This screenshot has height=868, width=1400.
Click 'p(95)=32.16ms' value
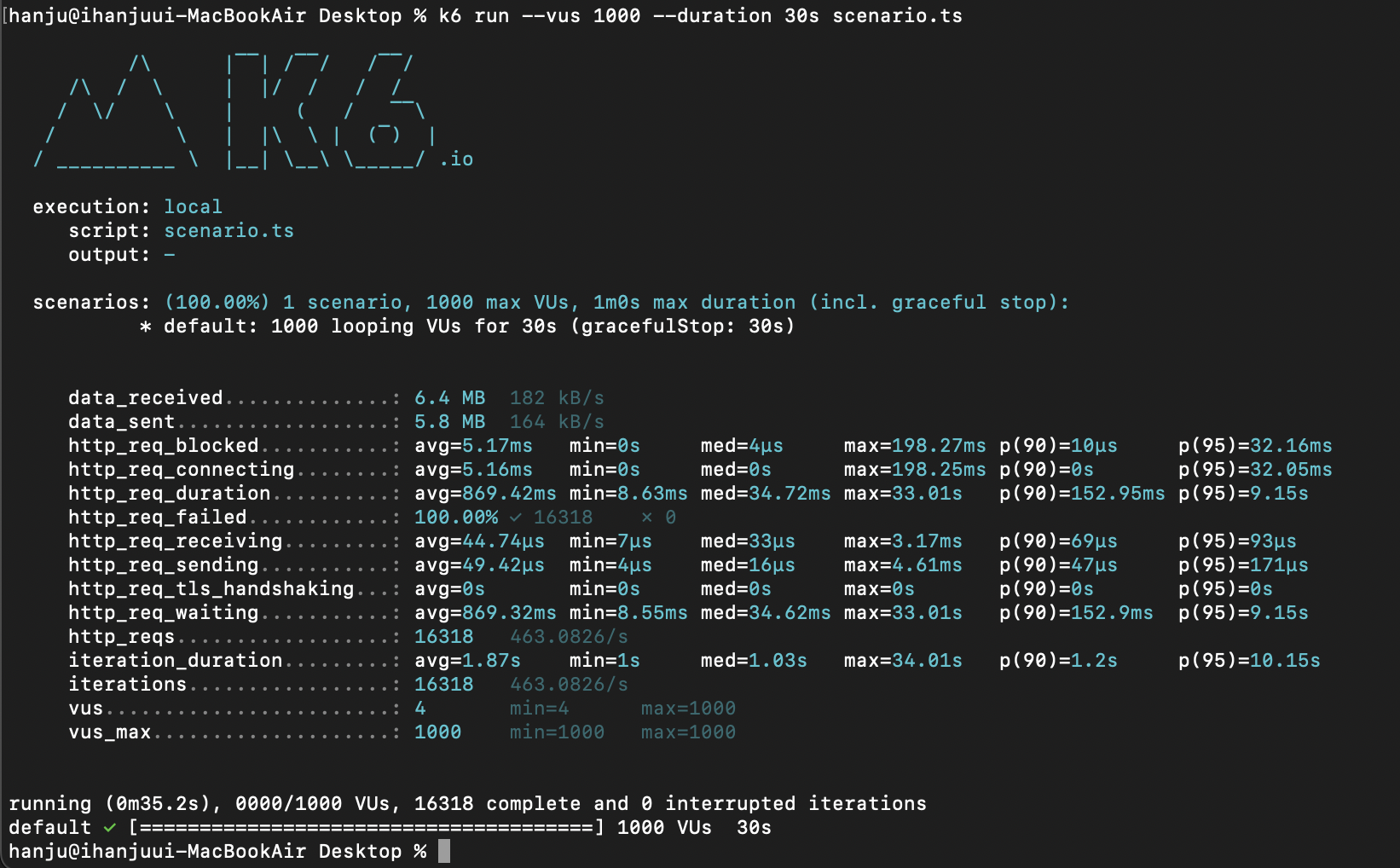coord(1255,446)
